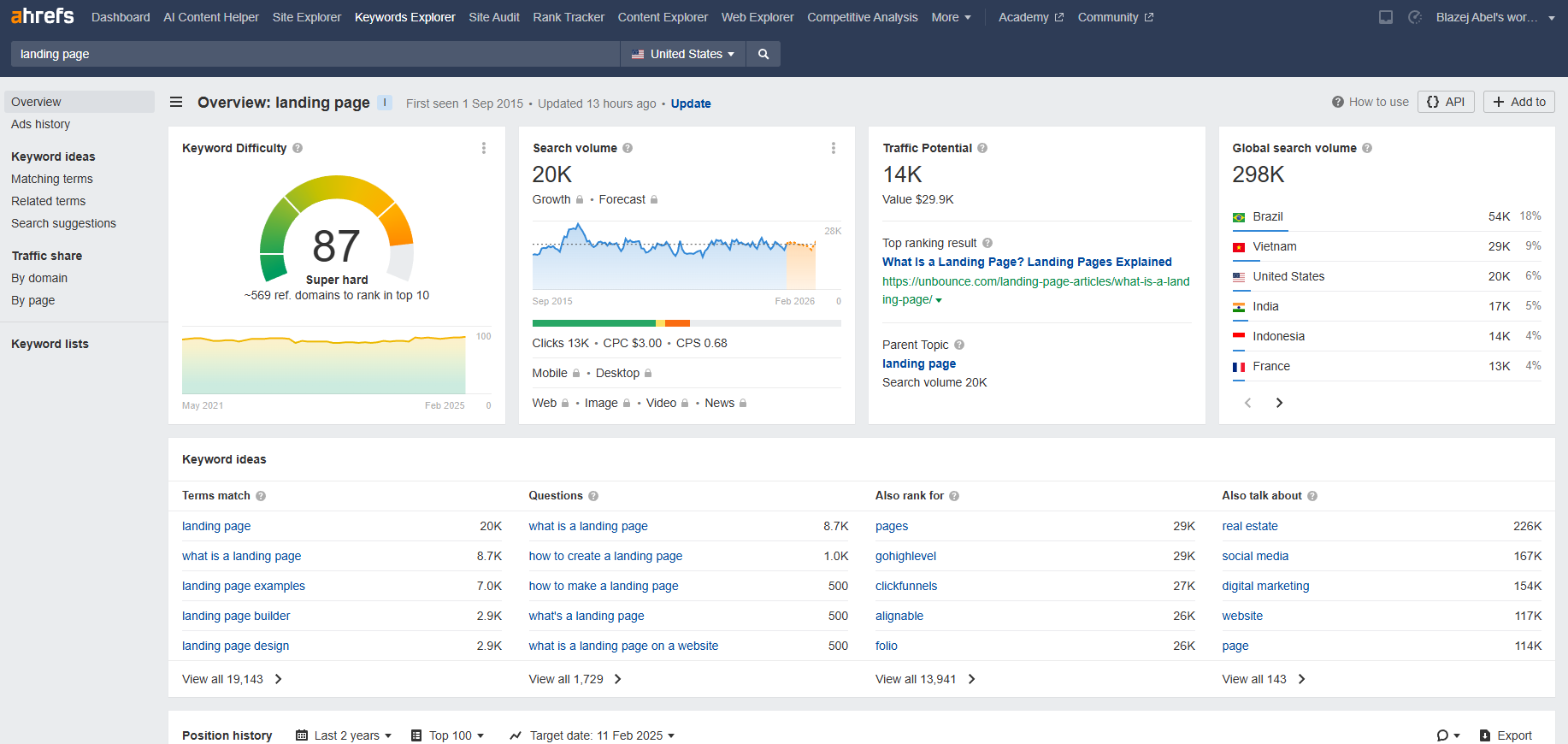This screenshot has height=744, width=1568.
Task: Open Blazej Abel's workspace account dropdown
Action: tap(1495, 17)
